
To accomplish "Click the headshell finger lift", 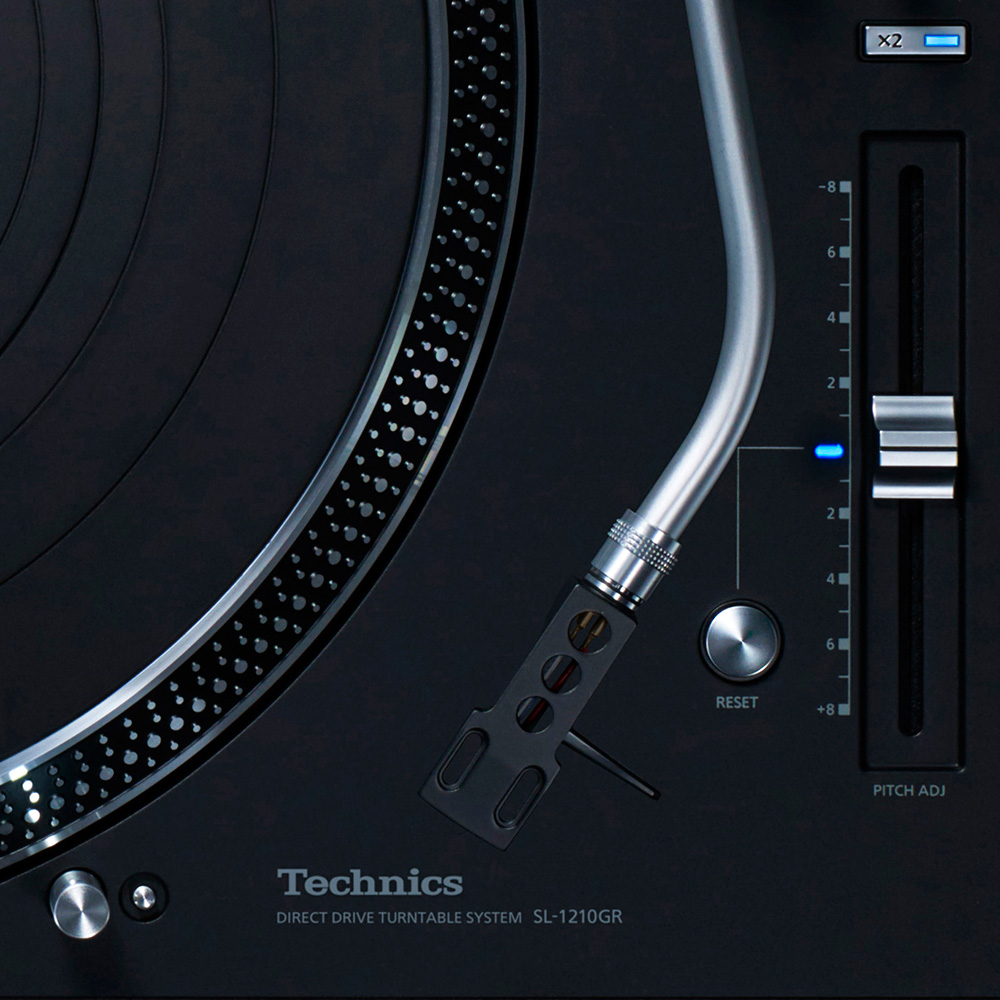I will coord(614,765).
